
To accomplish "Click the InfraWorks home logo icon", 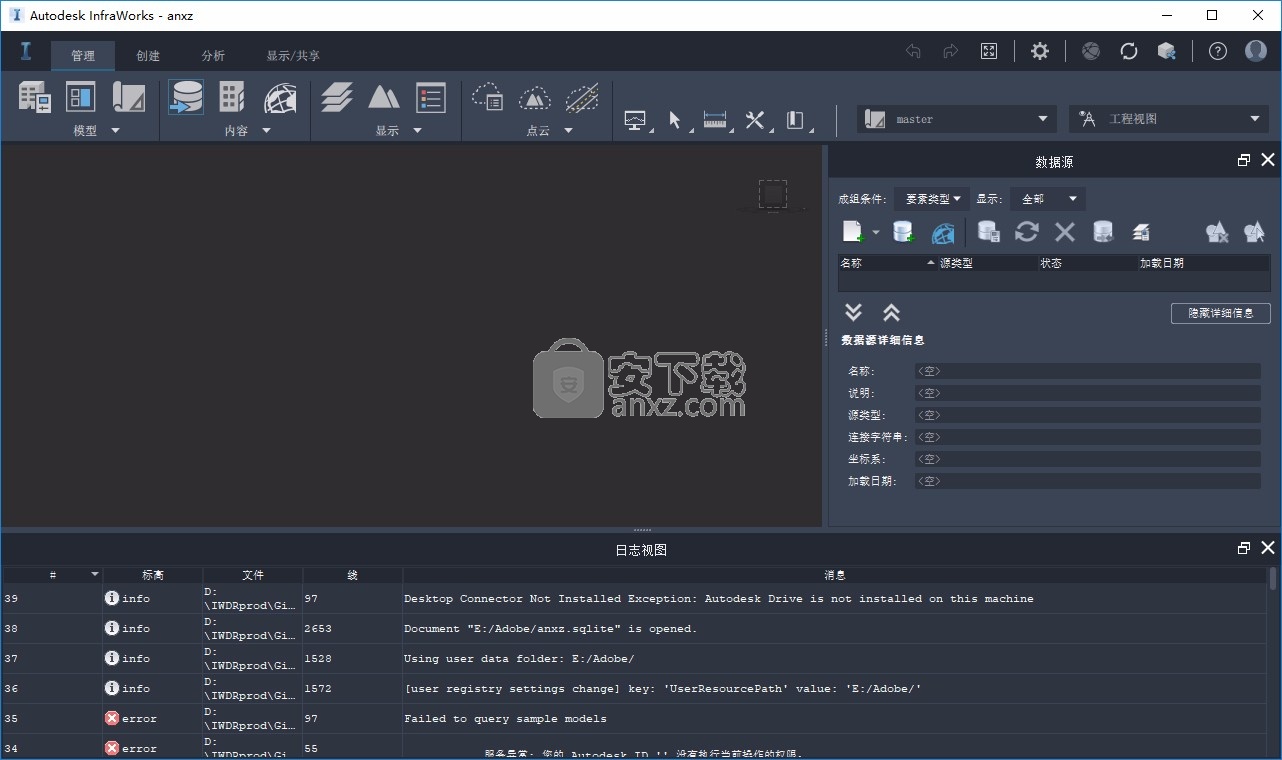I will 26,51.
